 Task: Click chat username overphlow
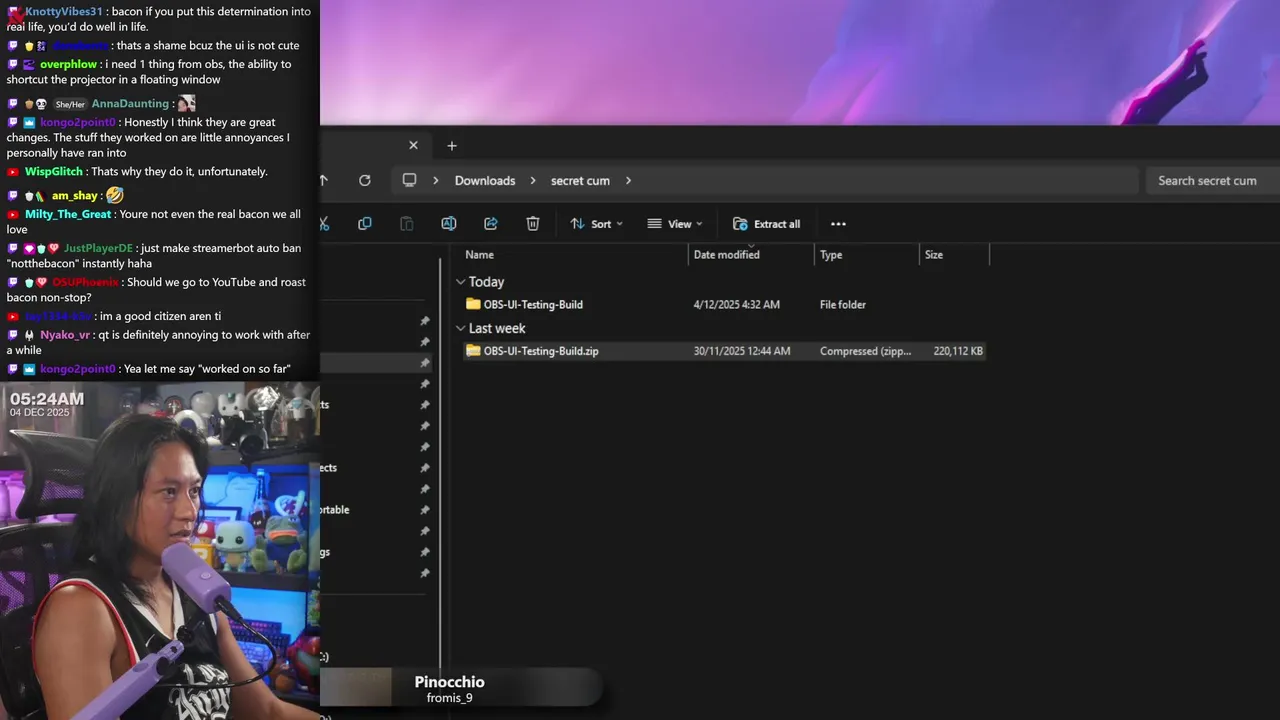click(69, 64)
